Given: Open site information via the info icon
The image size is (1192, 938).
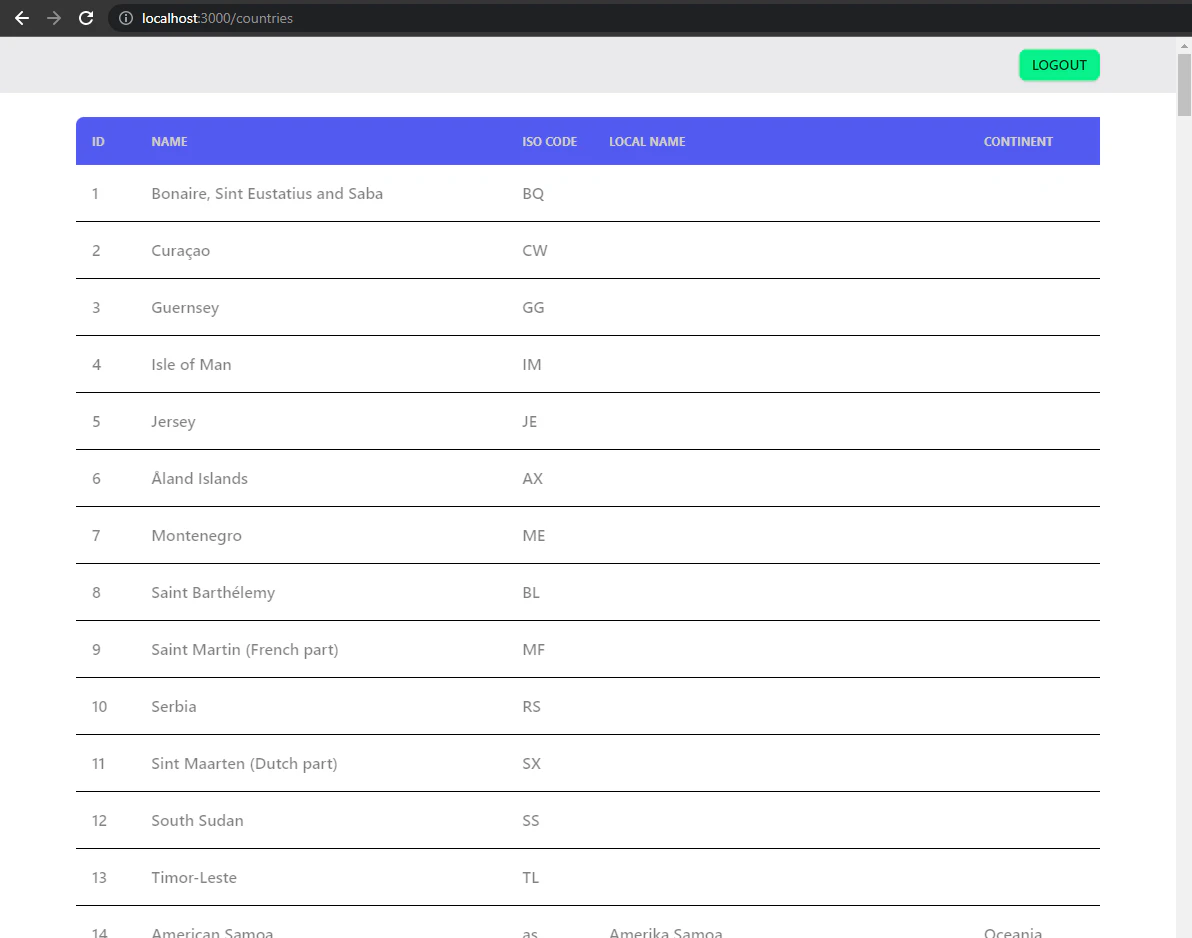Looking at the screenshot, I should (x=125, y=17).
